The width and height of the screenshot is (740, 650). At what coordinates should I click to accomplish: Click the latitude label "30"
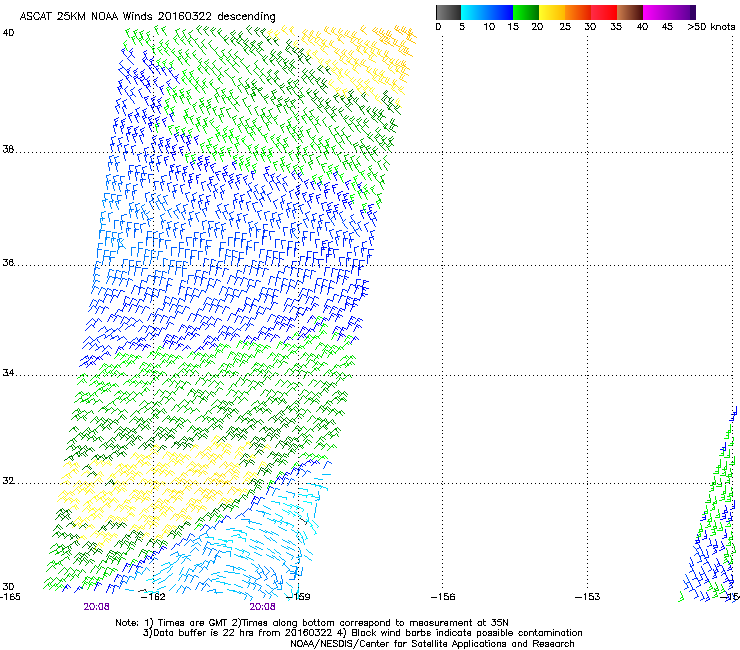tap(8, 586)
